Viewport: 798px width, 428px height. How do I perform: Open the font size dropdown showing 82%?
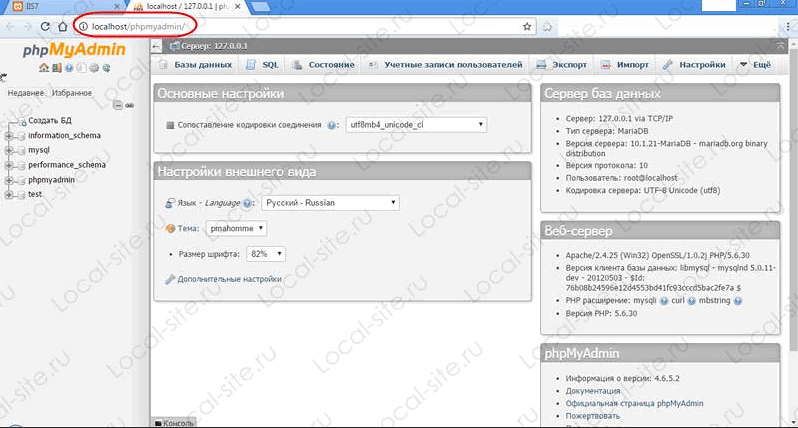click(265, 254)
